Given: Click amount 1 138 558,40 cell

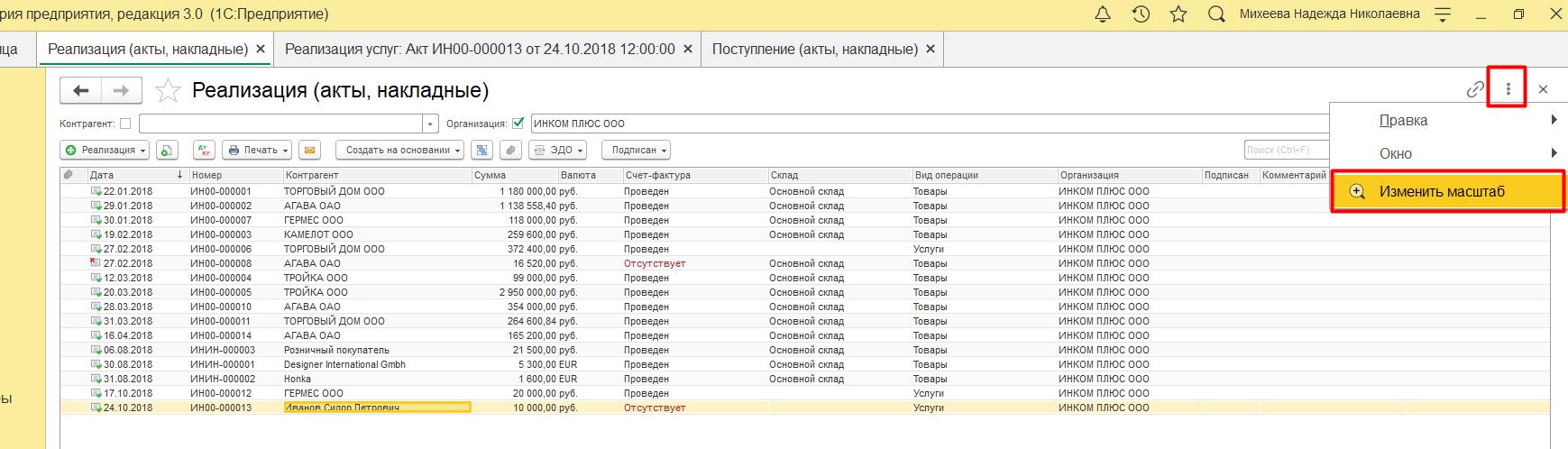Looking at the screenshot, I should (527, 206).
